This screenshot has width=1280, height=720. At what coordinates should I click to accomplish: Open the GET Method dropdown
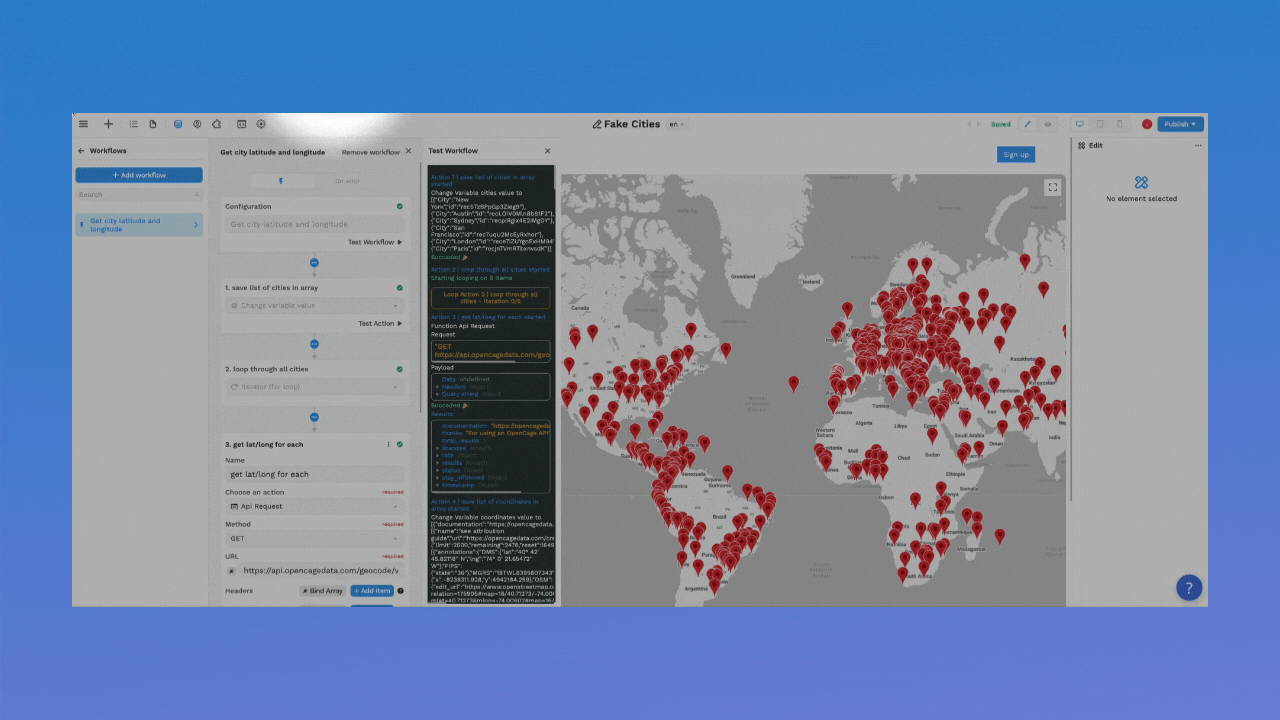315,538
